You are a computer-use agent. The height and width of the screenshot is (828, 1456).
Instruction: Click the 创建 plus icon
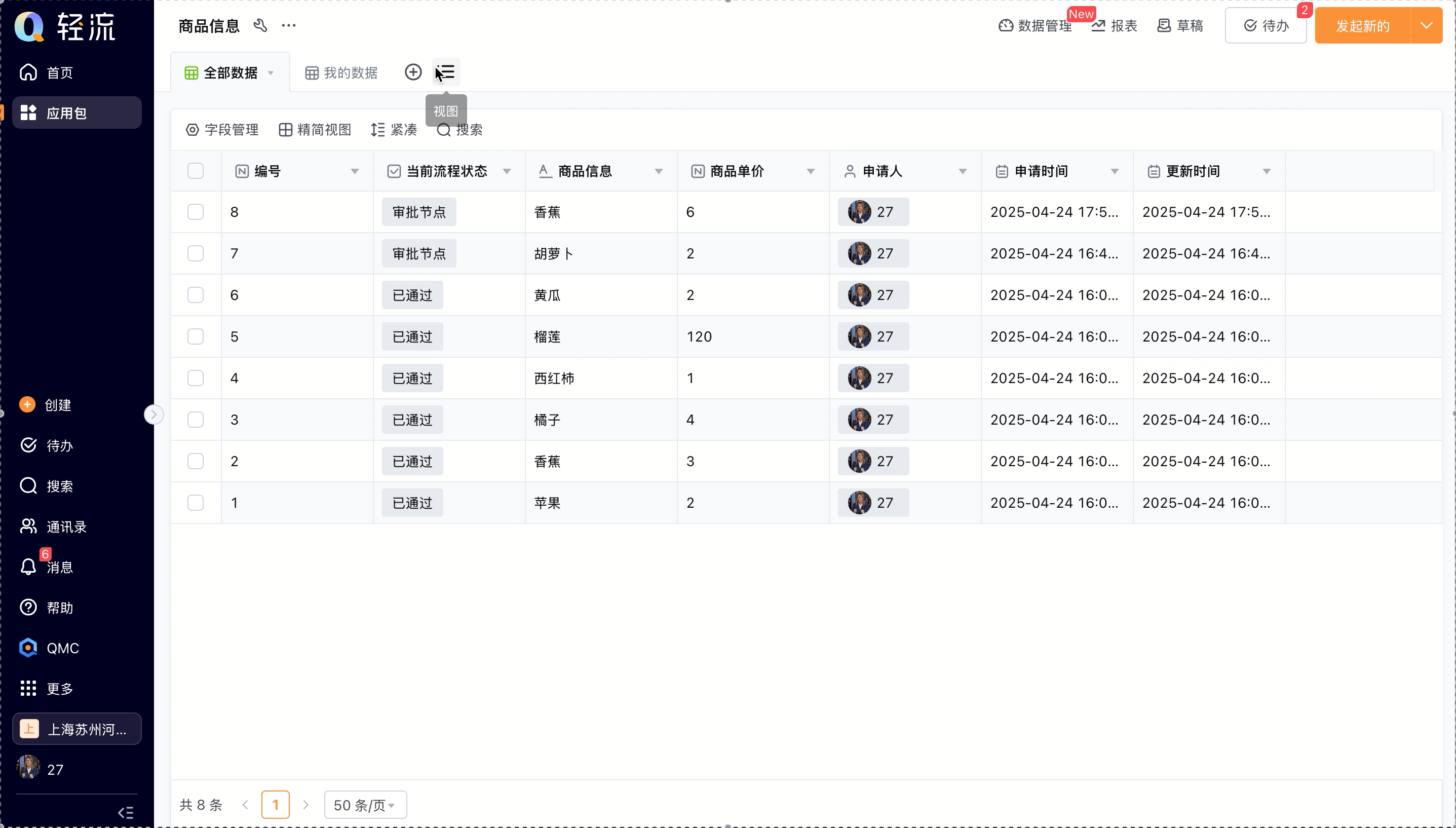pyautogui.click(x=27, y=404)
